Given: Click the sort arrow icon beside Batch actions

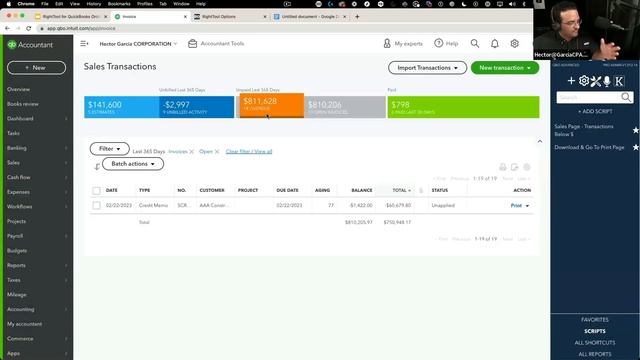Looking at the screenshot, I should click(97, 167).
